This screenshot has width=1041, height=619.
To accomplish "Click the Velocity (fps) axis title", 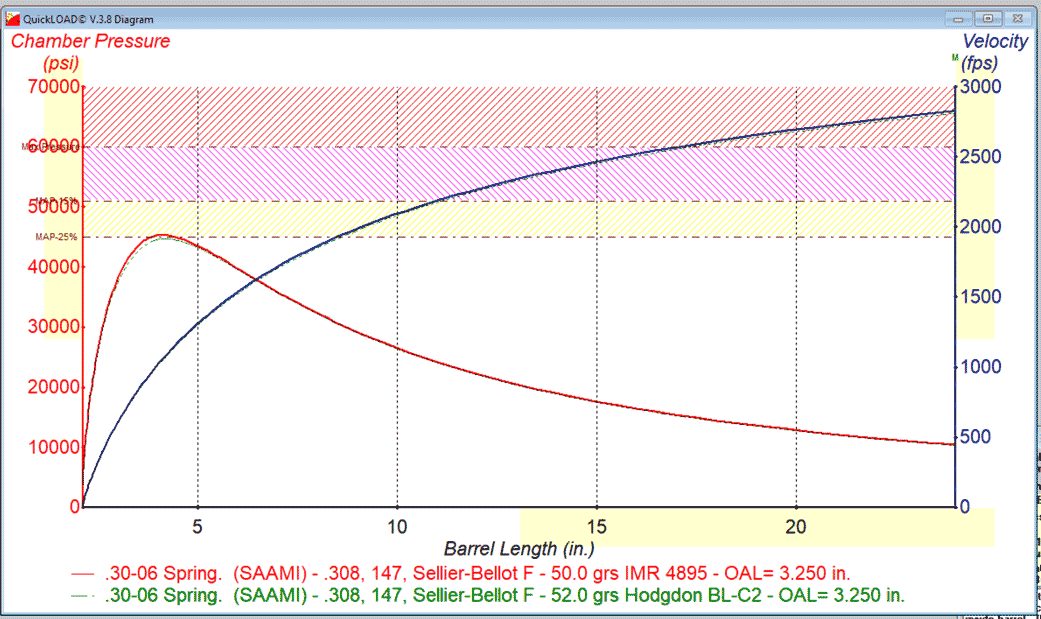I will (x=994, y=52).
